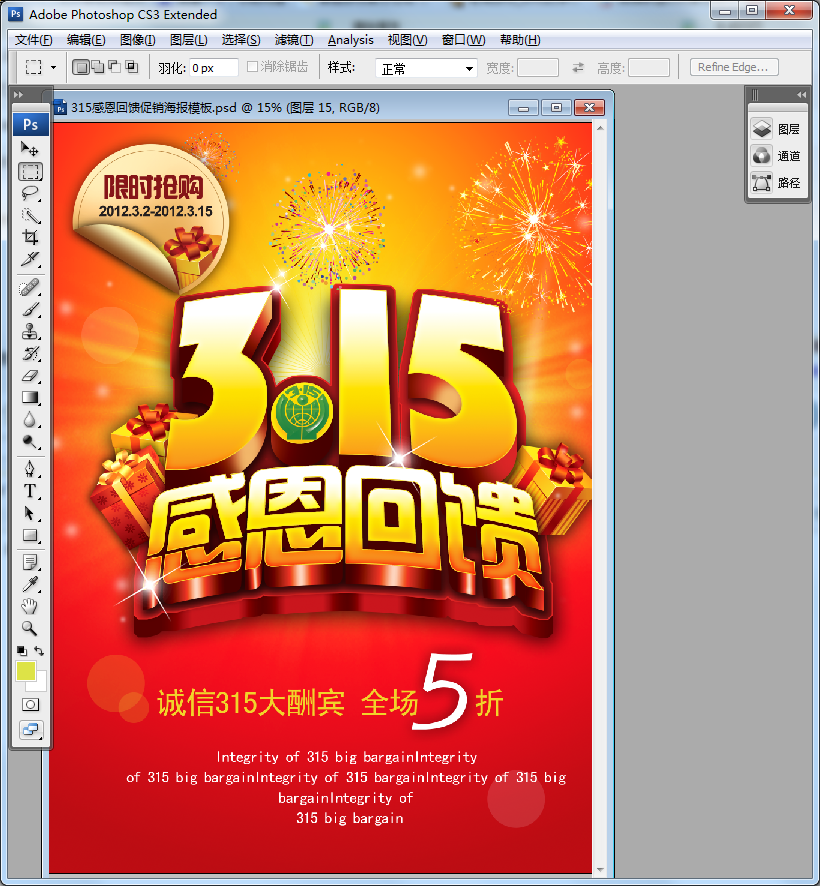Click the swap width and height arrows
Image resolution: width=820 pixels, height=886 pixels.
tap(578, 68)
